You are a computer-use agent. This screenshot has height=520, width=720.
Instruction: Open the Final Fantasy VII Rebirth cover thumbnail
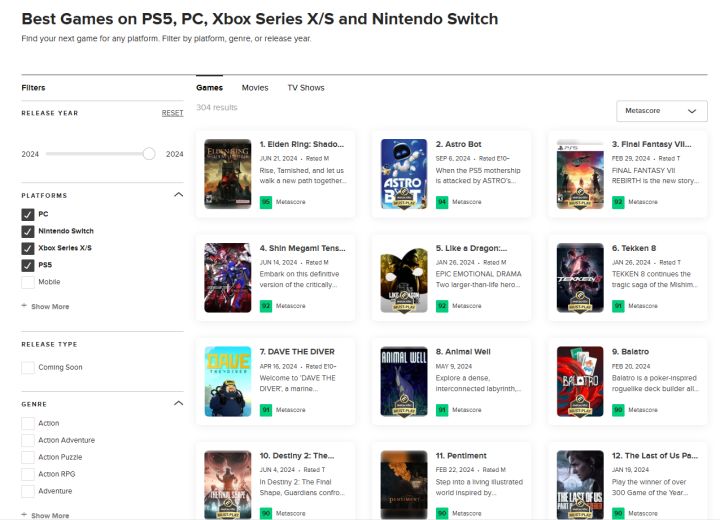coord(580,173)
